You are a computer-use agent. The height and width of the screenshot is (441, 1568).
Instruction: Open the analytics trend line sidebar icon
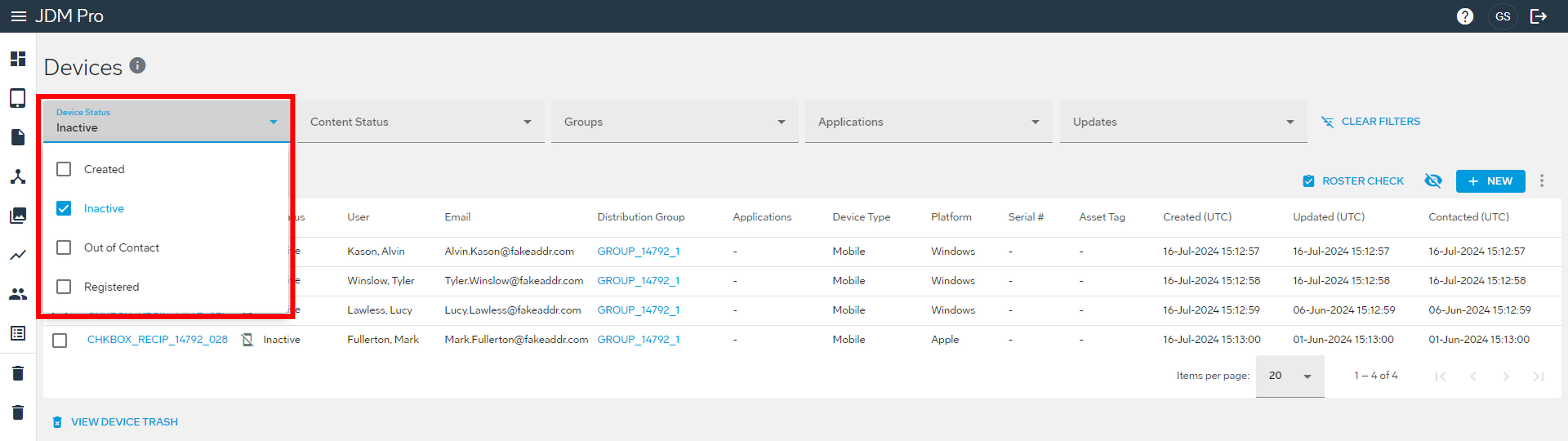point(18,255)
